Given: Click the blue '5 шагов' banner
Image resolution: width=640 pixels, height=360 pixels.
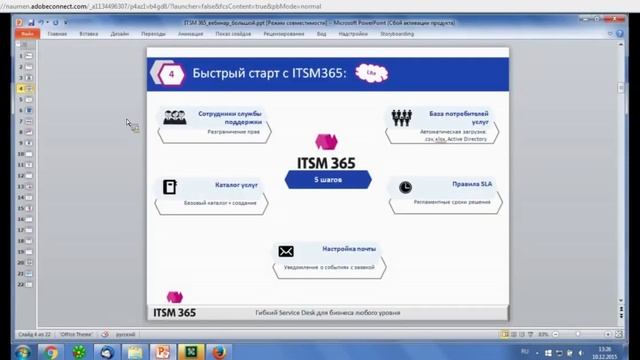Looking at the screenshot, I should point(328,180).
